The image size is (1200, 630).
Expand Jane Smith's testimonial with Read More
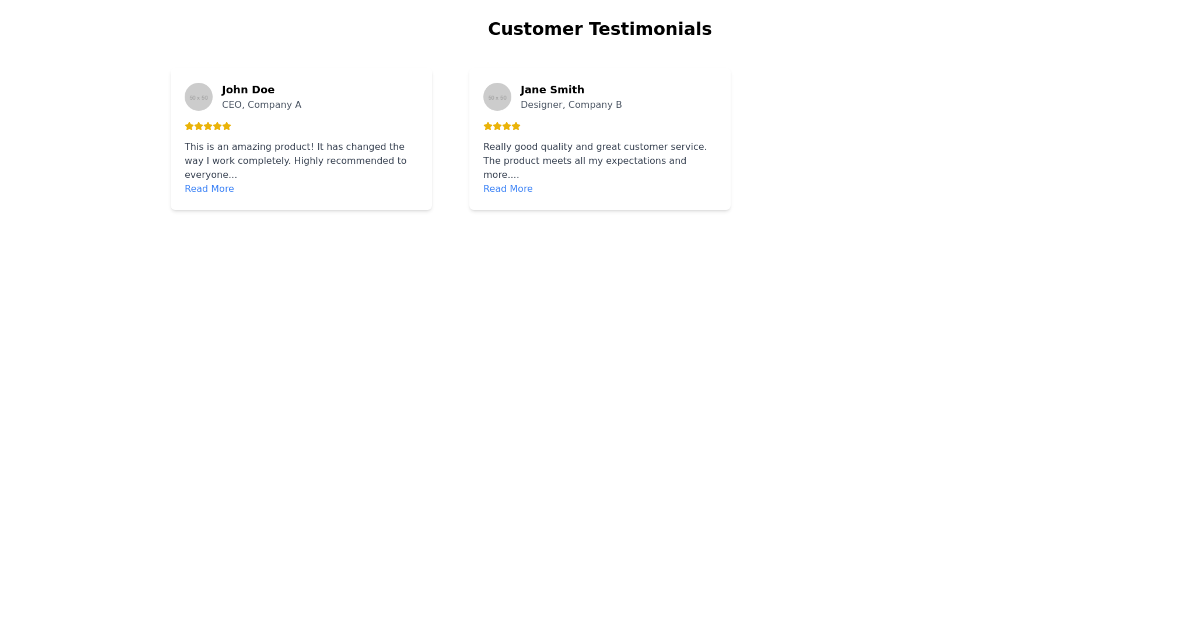click(x=507, y=188)
